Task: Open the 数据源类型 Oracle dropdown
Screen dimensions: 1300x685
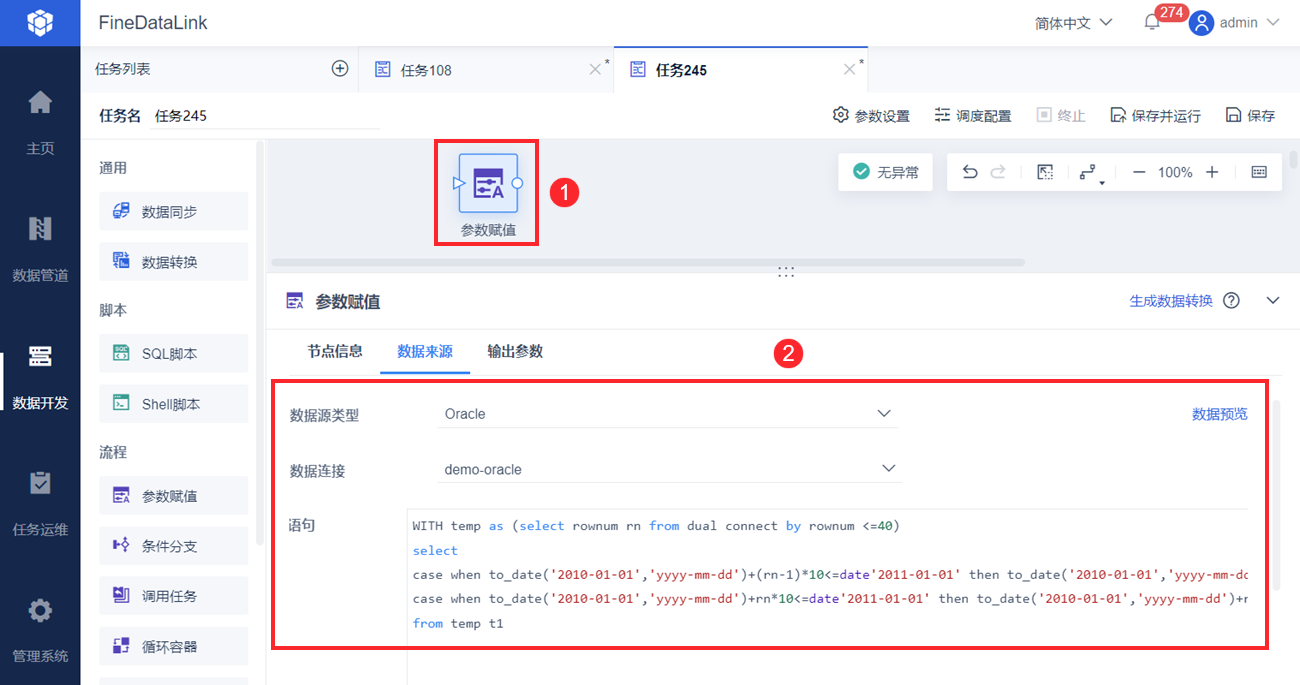Action: (667, 414)
